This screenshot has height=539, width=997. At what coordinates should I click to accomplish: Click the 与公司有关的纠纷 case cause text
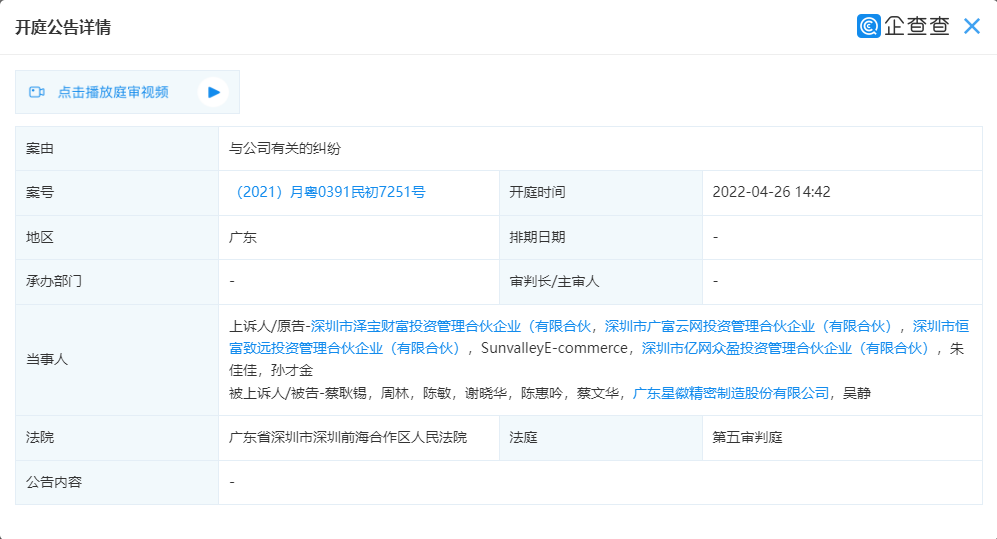point(285,148)
